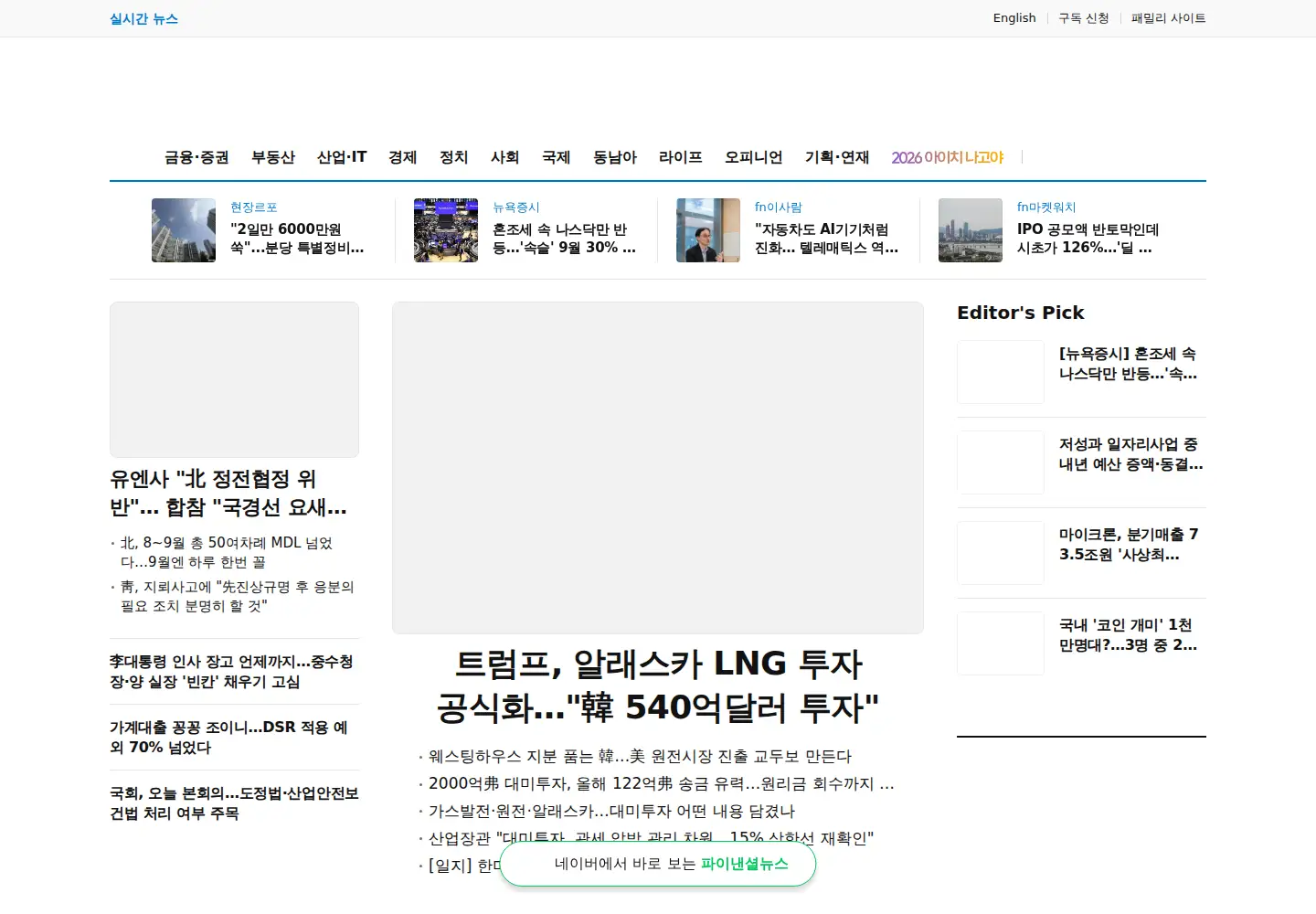This screenshot has height=914, width=1316.
Task: Open the 부동산 menu
Action: tap(273, 157)
